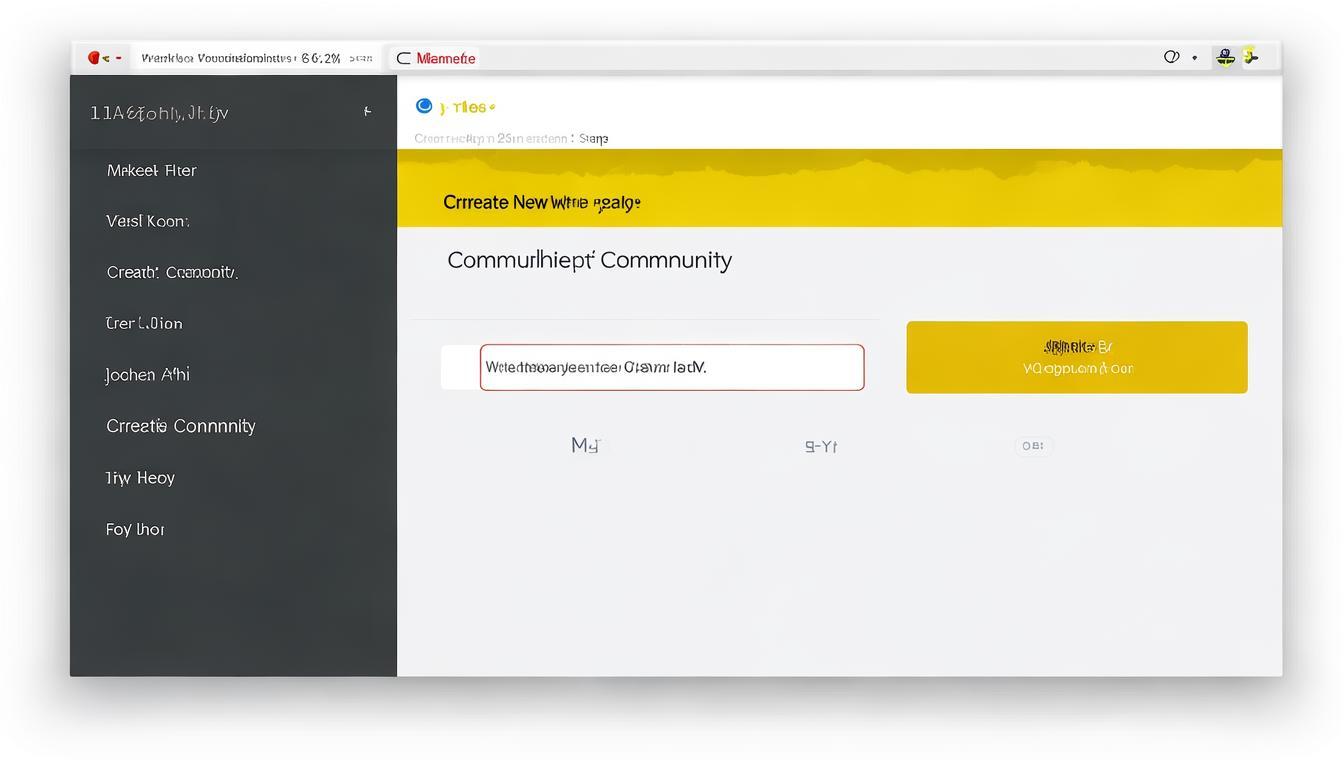1344x768 pixels.
Task: Select Crreatie Connnnity in the sidebar
Action: coord(181,426)
